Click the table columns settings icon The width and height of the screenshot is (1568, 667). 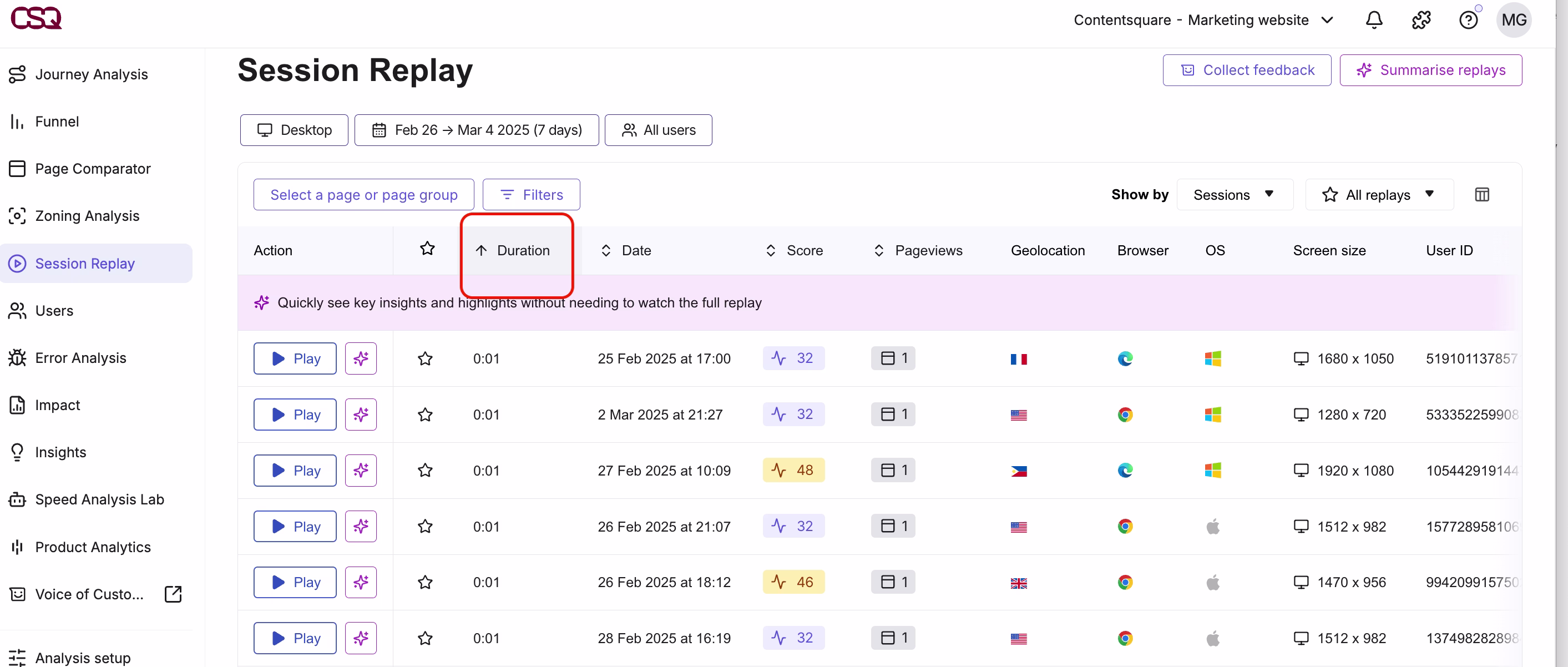click(x=1481, y=195)
